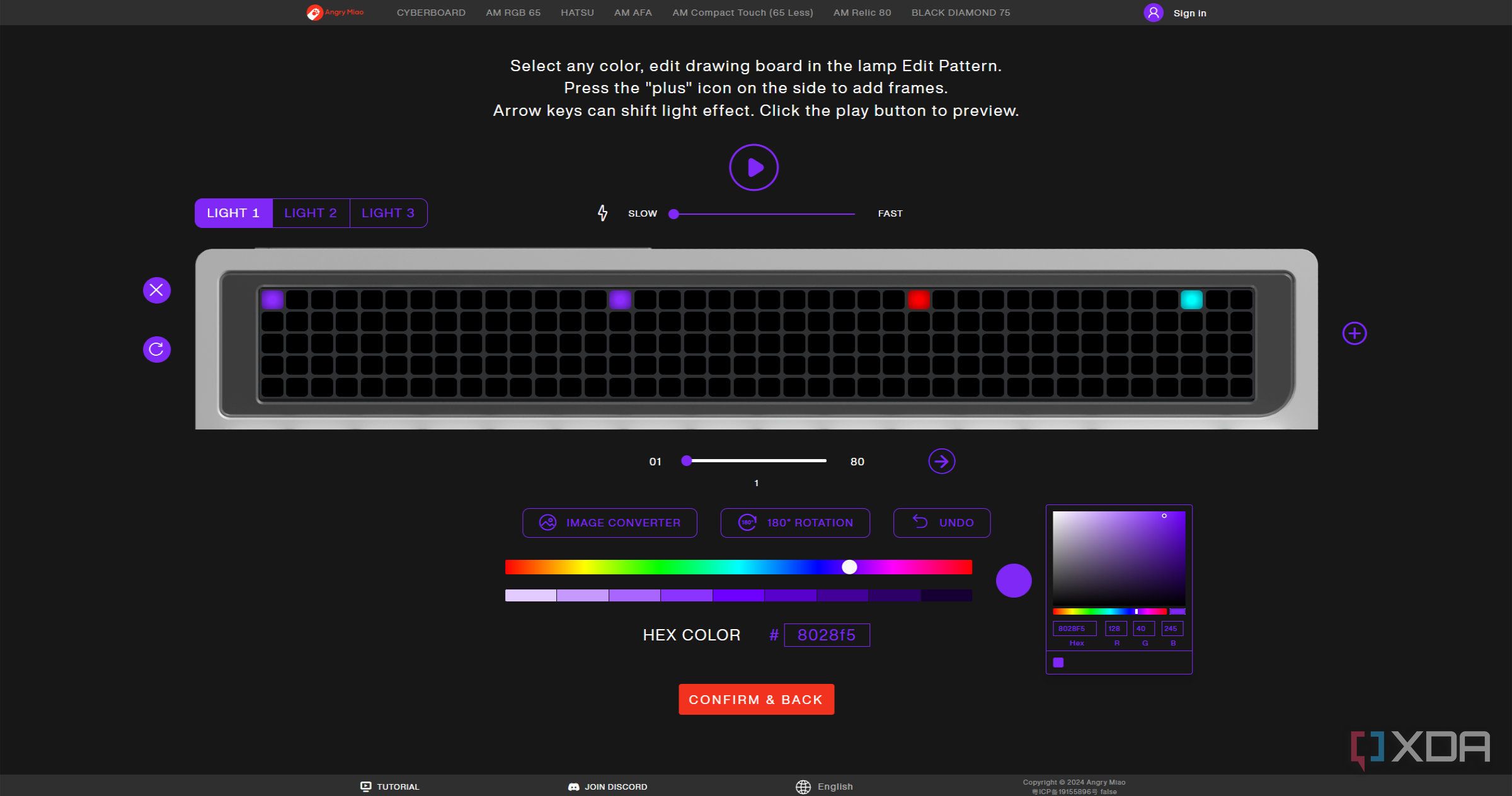Click the Hex field in color picker

(1074, 628)
